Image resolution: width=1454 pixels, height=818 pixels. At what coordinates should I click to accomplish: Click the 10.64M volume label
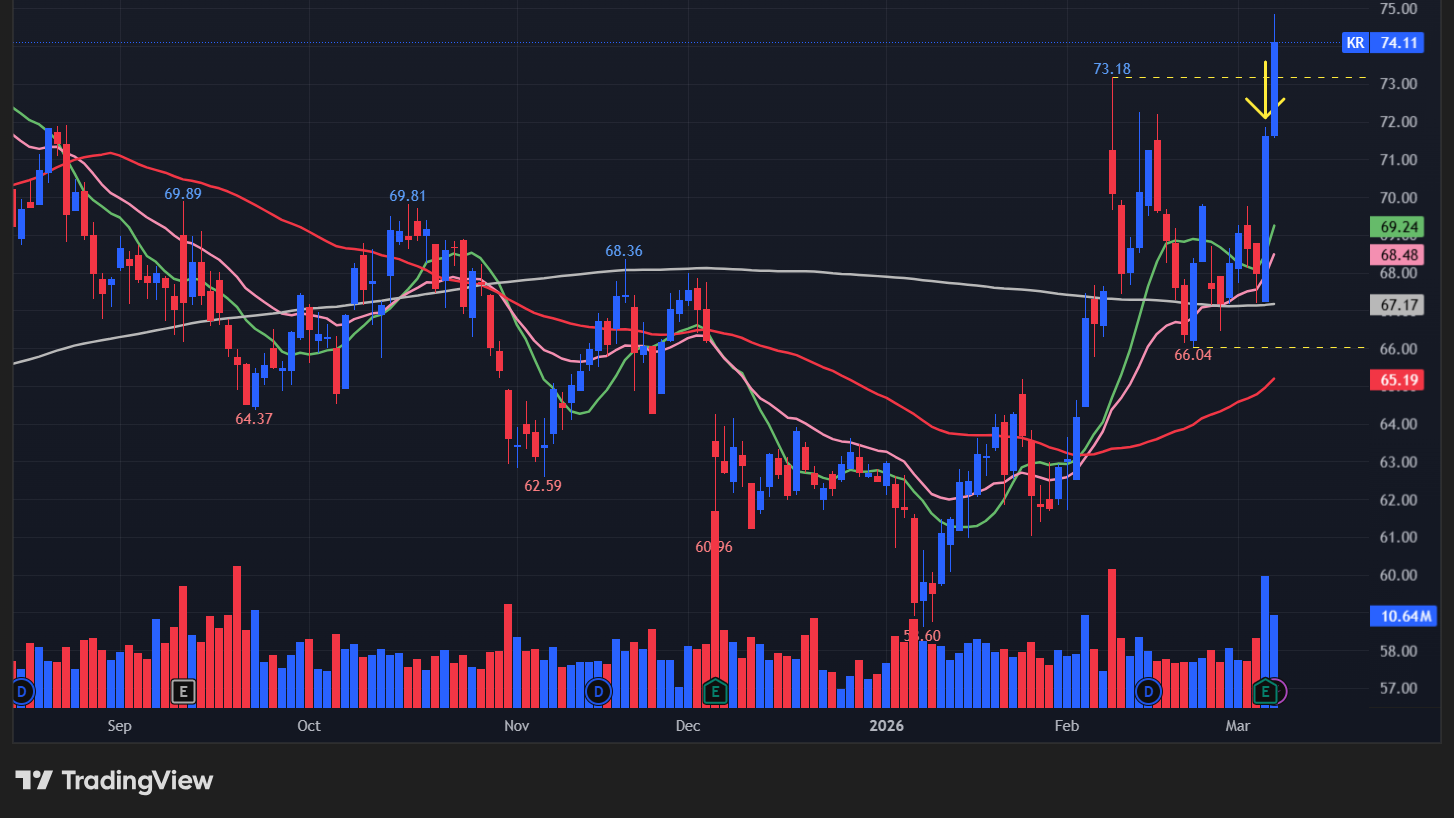pos(1400,616)
